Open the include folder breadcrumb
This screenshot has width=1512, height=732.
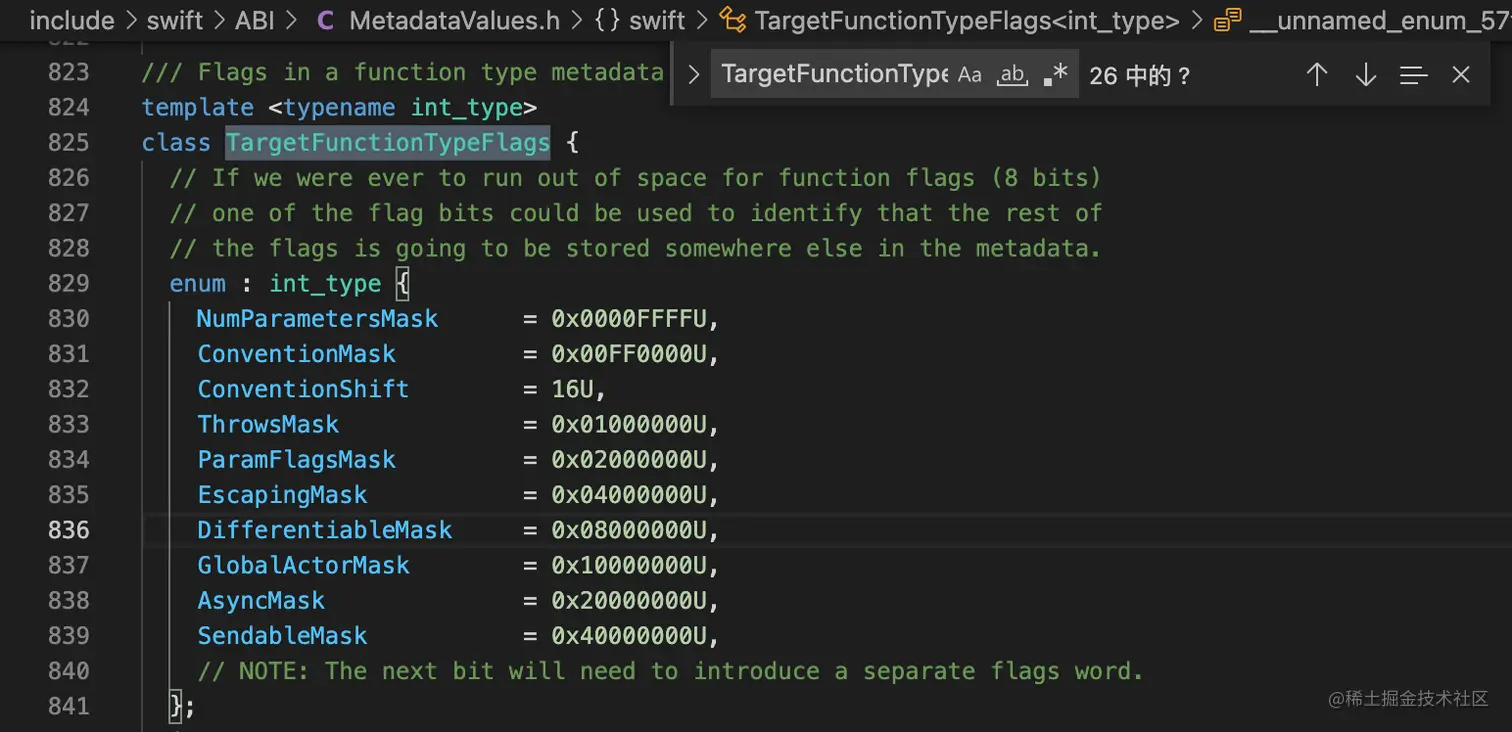tap(73, 20)
